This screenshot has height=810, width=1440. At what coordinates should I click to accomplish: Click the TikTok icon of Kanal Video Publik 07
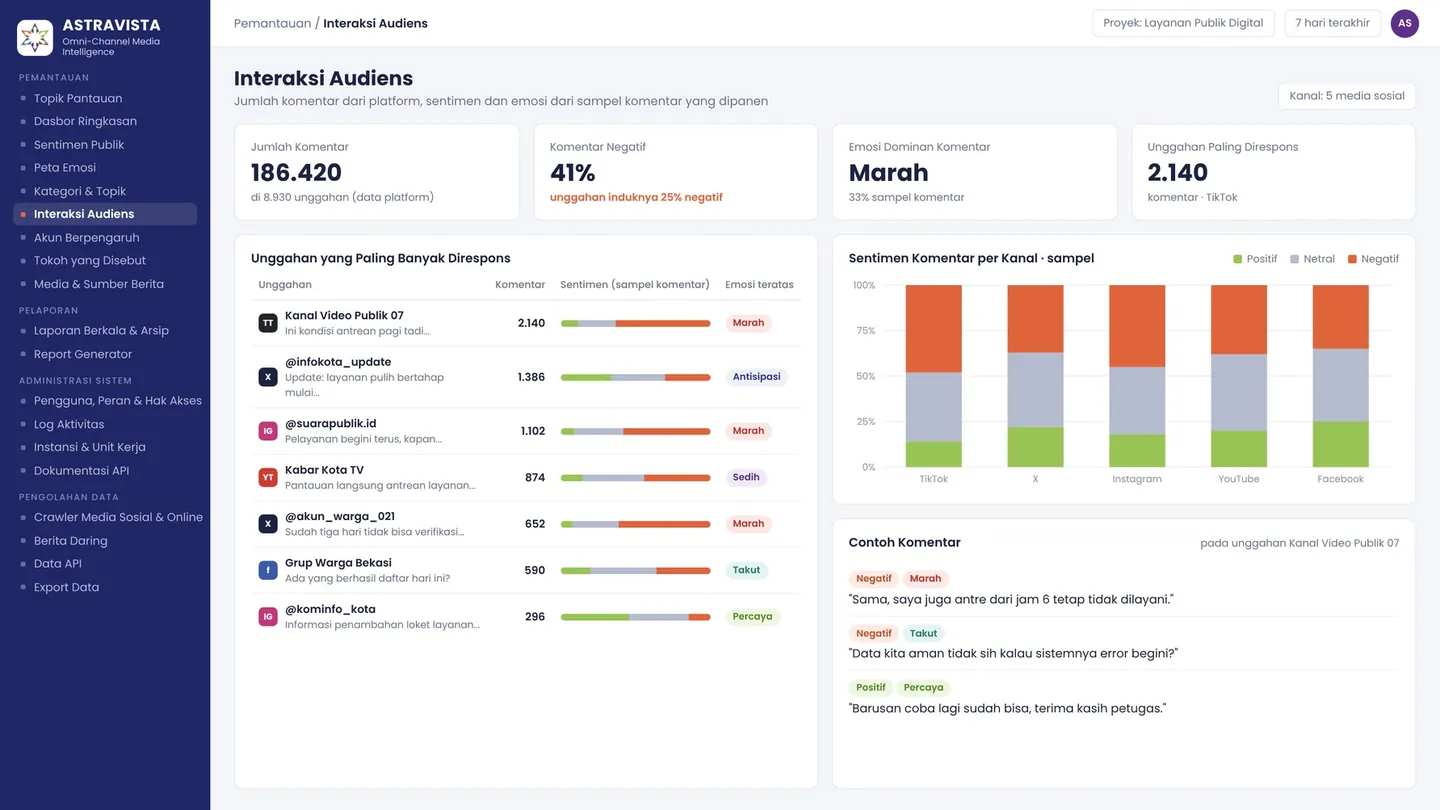pos(268,323)
